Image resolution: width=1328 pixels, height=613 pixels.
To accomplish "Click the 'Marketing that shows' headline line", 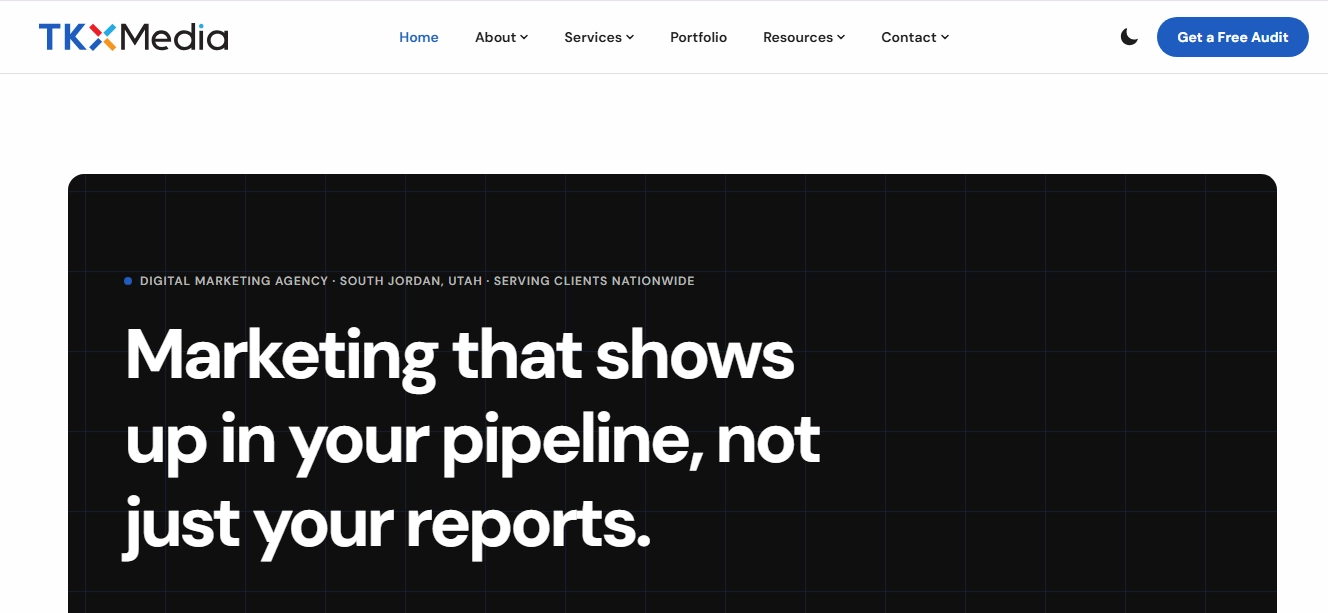I will (460, 355).
